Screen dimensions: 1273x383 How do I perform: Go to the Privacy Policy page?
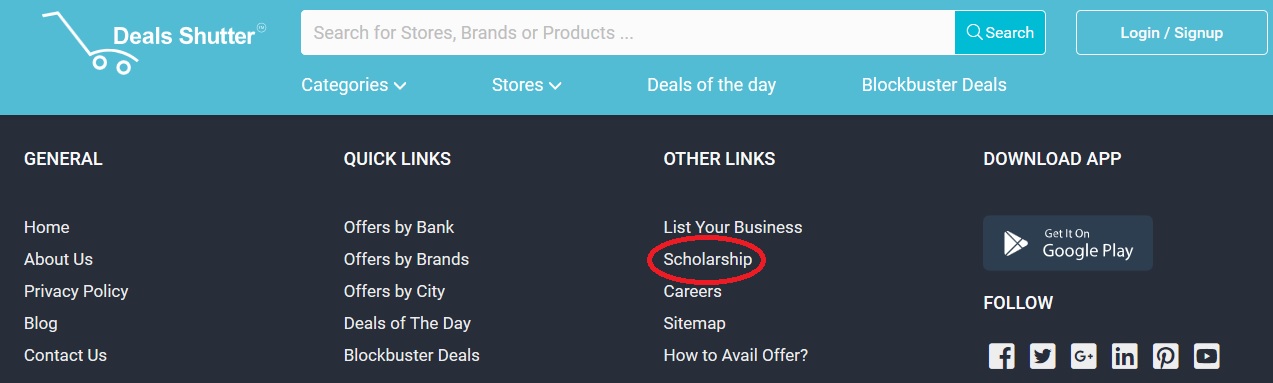tap(76, 291)
